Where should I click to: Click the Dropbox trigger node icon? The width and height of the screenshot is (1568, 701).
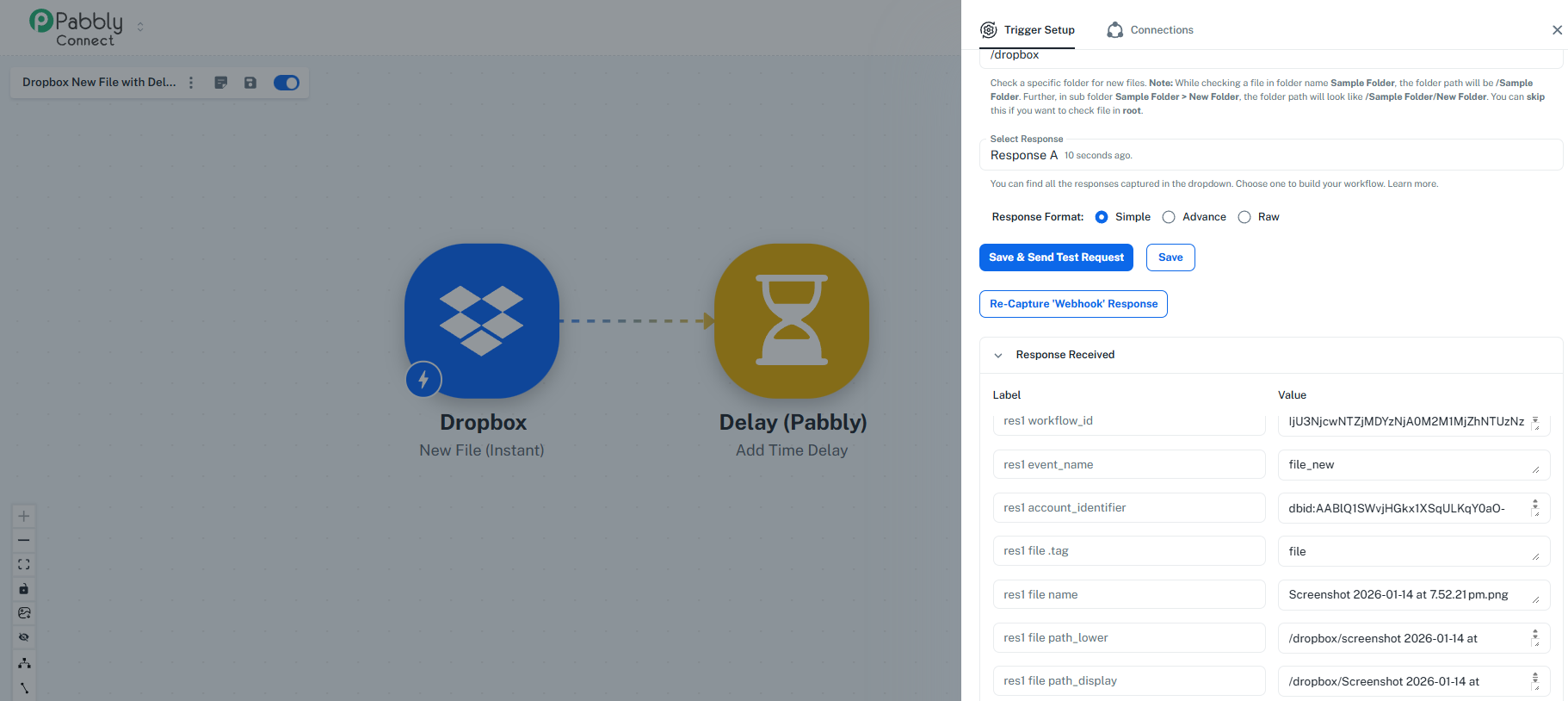pyautogui.click(x=481, y=320)
